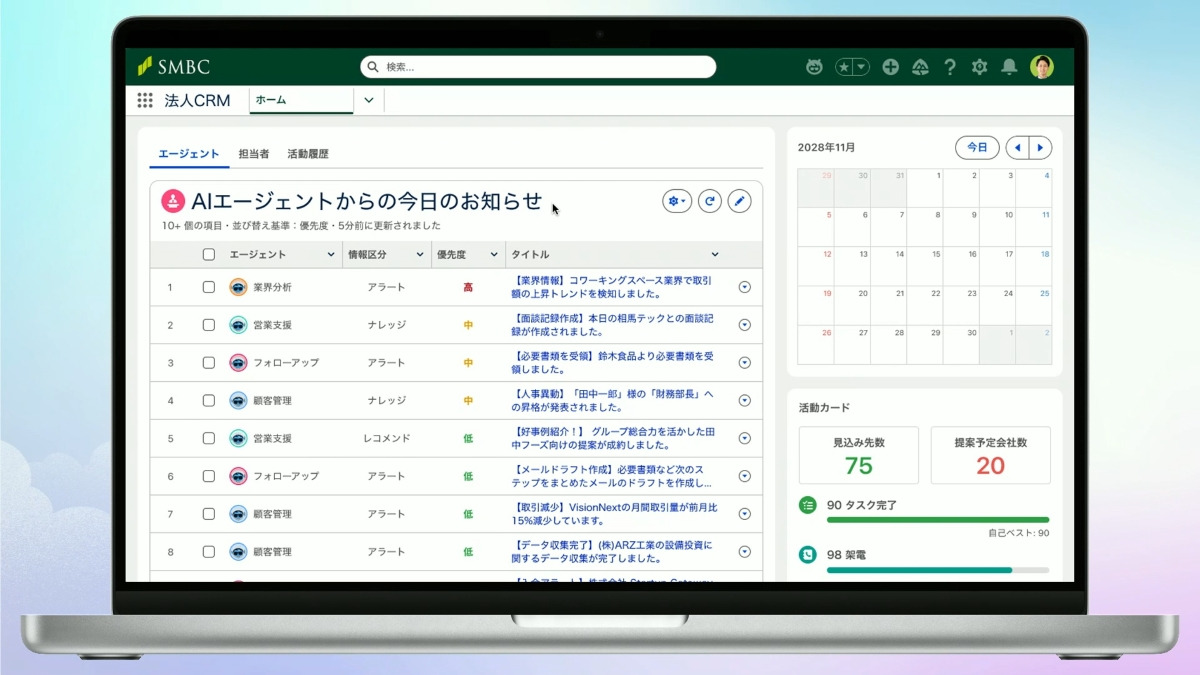Image resolution: width=1200 pixels, height=675 pixels.
Task: Click the 架電 progress bar
Action: click(938, 570)
